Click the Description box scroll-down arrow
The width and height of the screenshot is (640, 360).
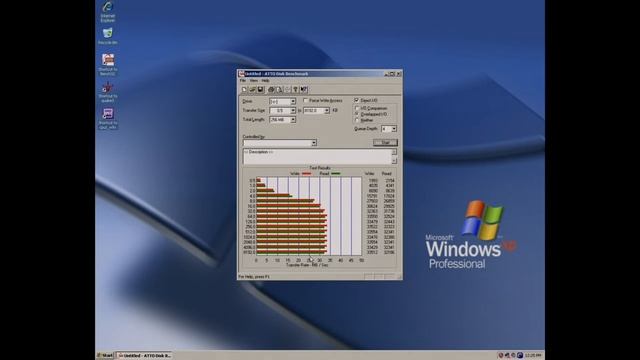pyautogui.click(x=394, y=161)
